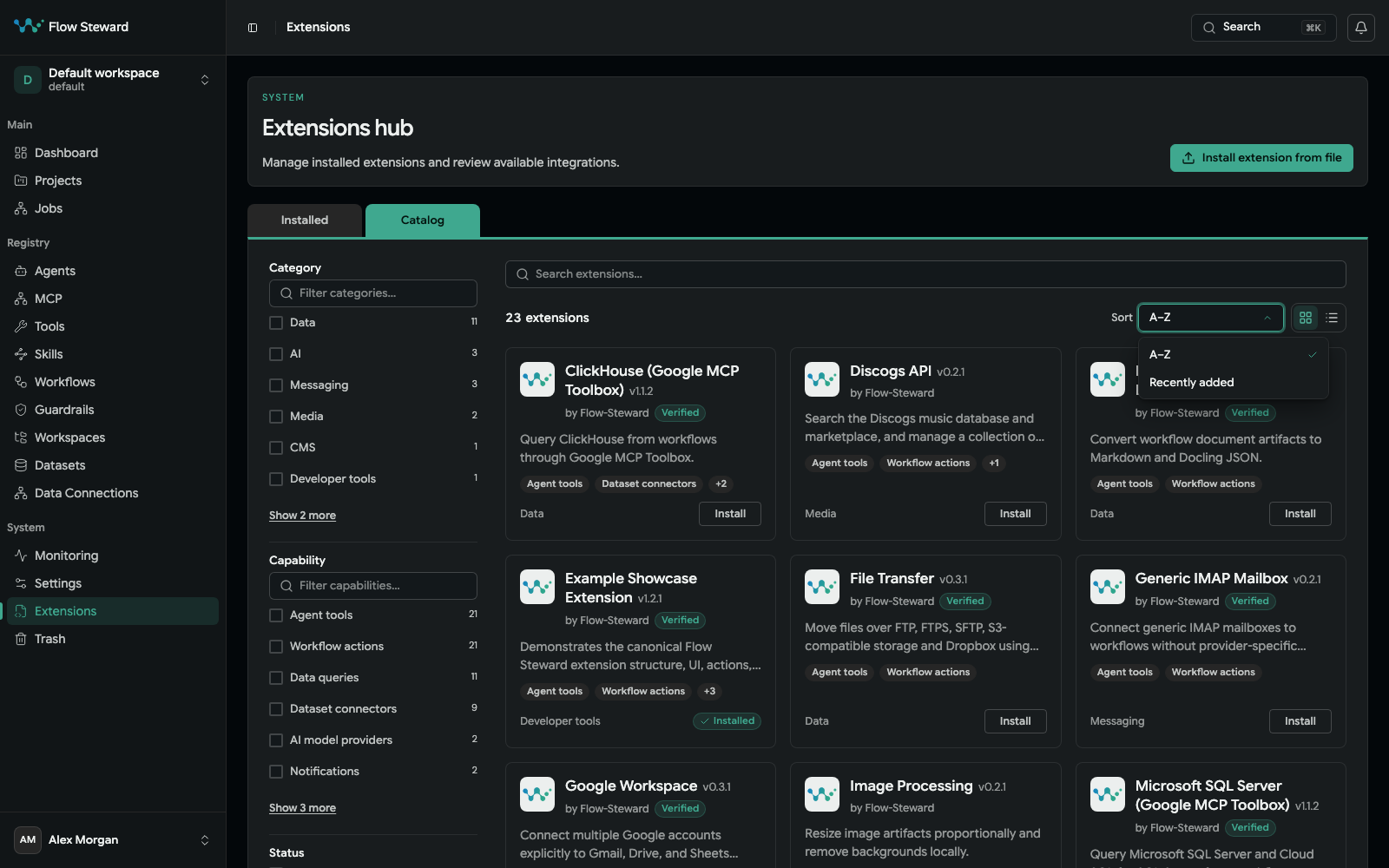Choose Recently added sort option
The height and width of the screenshot is (868, 1389).
(1233, 383)
